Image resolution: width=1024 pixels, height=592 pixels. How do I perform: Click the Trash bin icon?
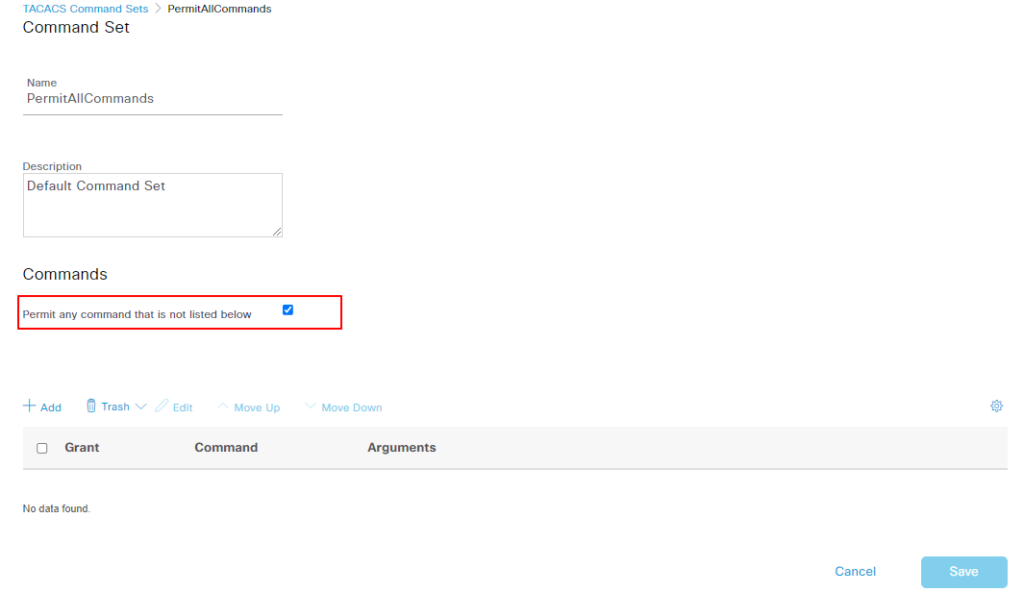pyautogui.click(x=91, y=406)
